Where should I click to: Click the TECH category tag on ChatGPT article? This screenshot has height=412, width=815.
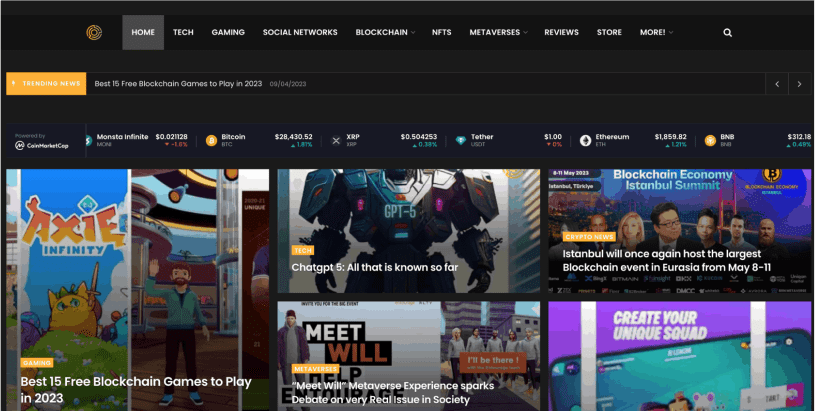pyautogui.click(x=303, y=250)
